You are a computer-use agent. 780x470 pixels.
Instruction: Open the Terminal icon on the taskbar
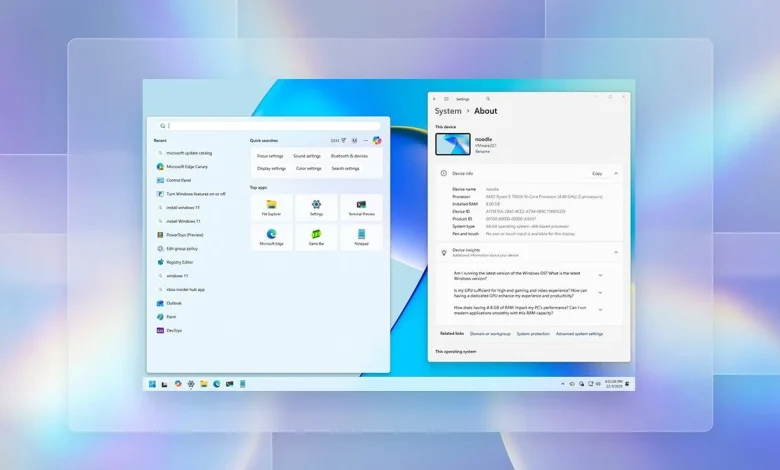pos(229,384)
